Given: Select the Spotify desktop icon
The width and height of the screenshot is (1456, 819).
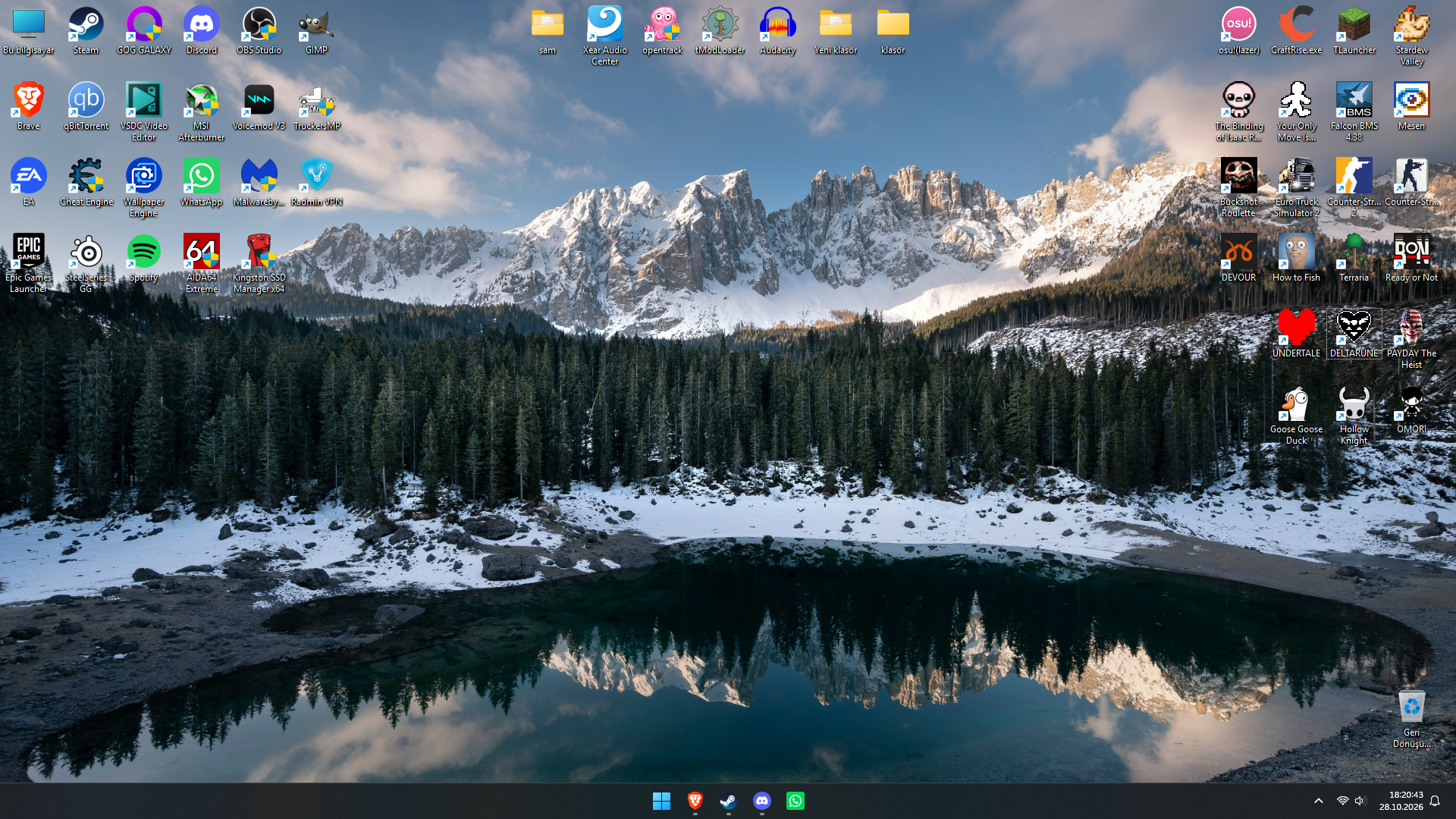Looking at the screenshot, I should coord(144,259).
